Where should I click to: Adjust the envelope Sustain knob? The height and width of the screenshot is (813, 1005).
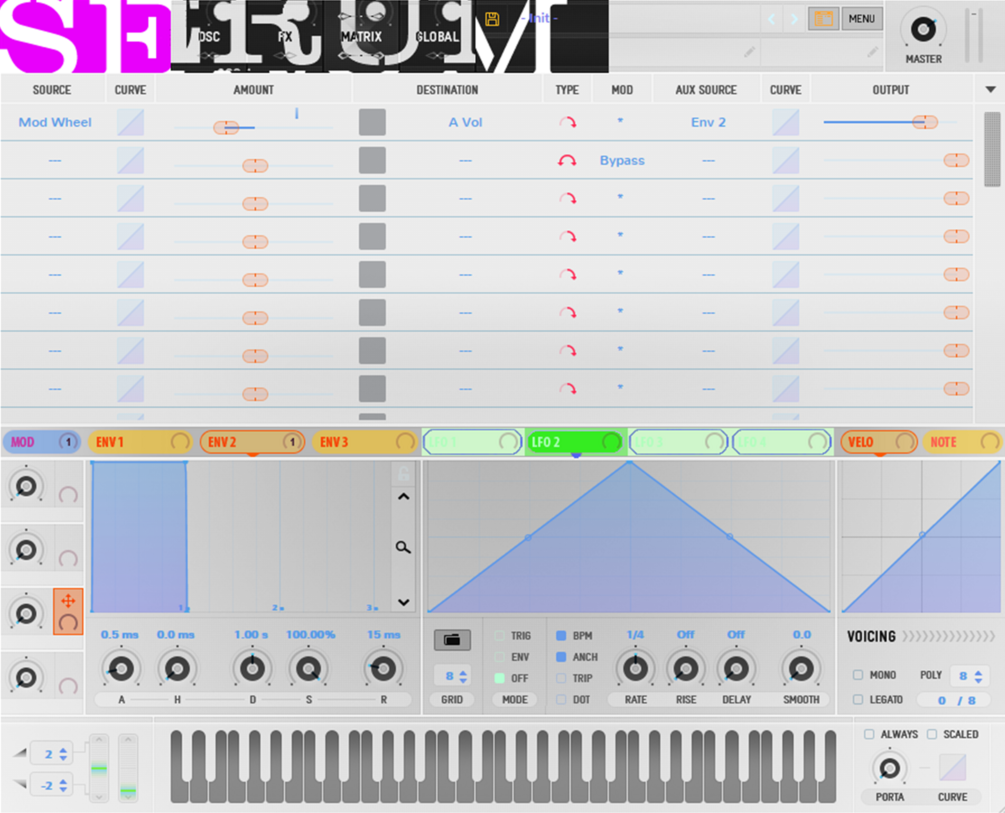(x=309, y=669)
